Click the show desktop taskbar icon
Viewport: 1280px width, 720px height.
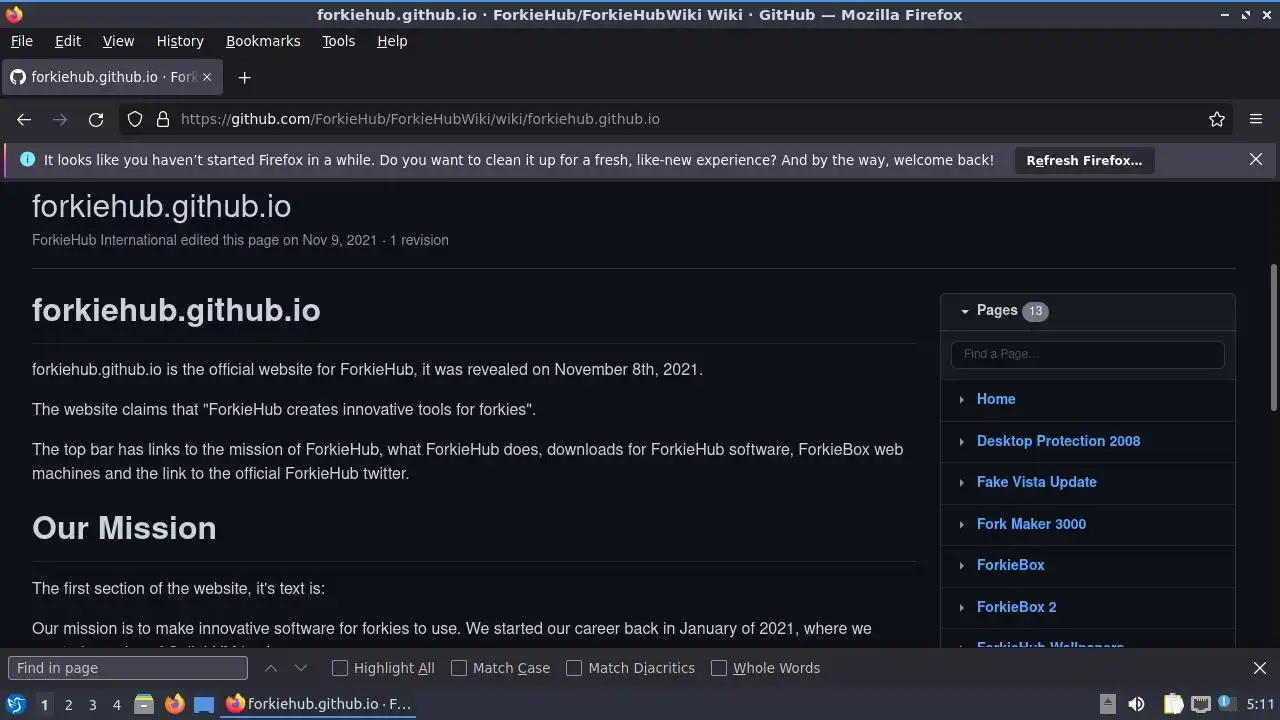(x=204, y=704)
